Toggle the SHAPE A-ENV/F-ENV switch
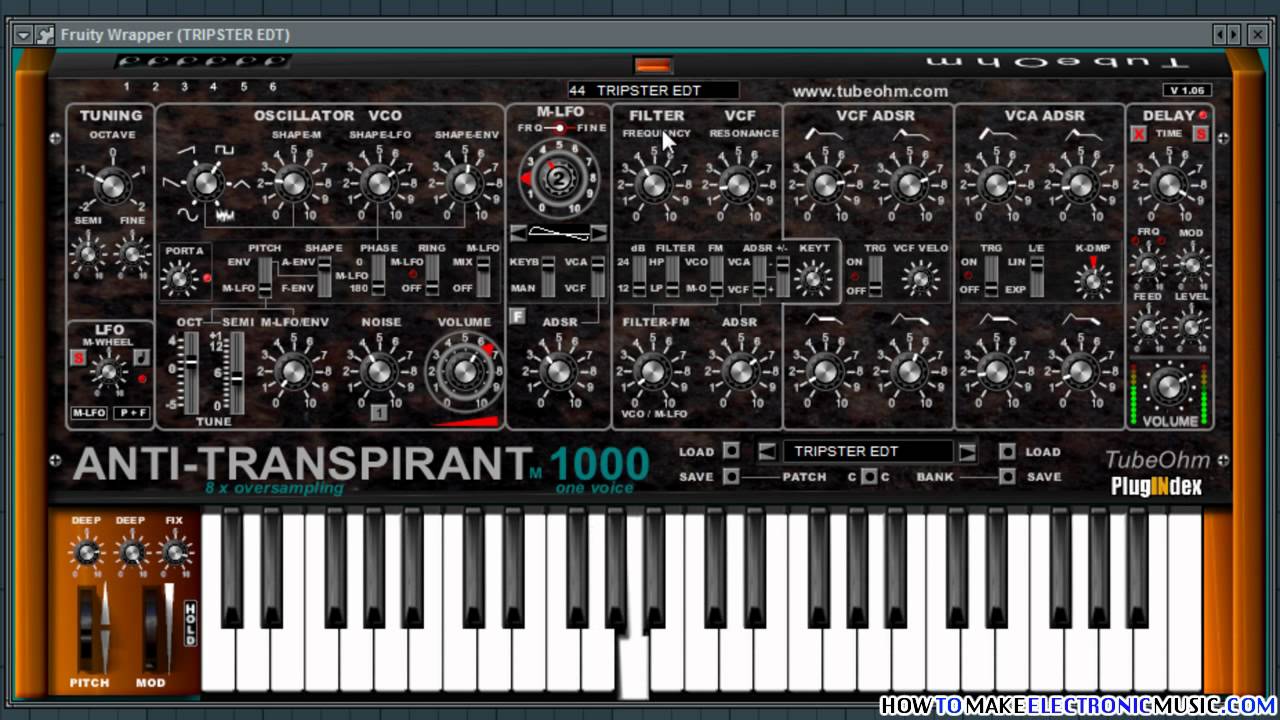Image resolution: width=1280 pixels, height=720 pixels. 323,276
